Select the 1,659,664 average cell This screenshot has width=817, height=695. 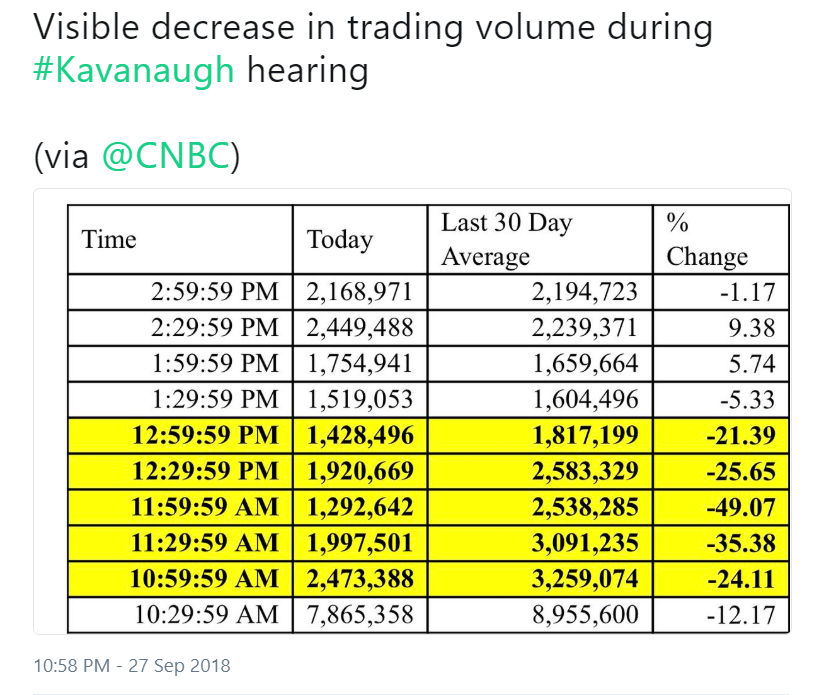(540, 364)
